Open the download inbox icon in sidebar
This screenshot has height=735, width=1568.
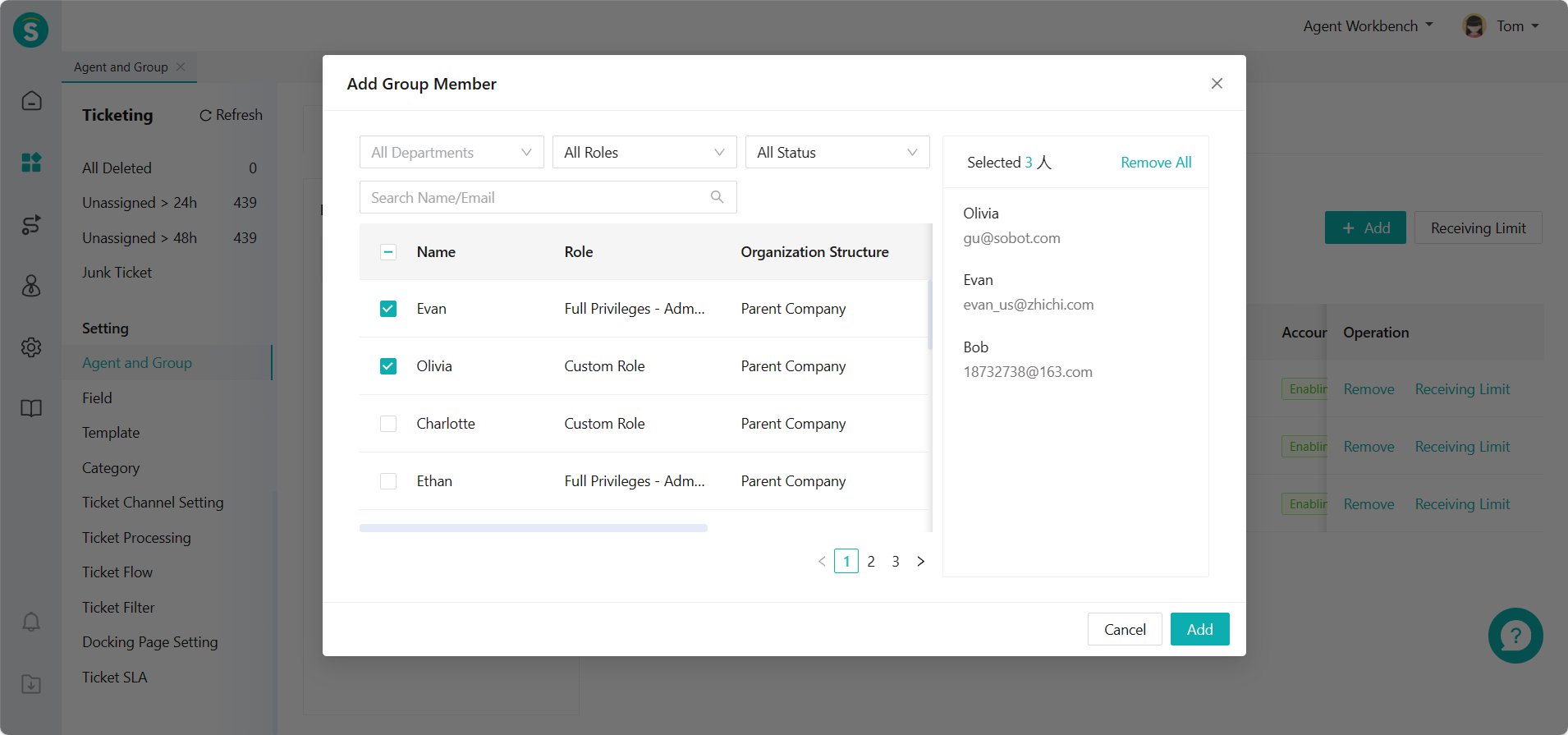tap(31, 684)
